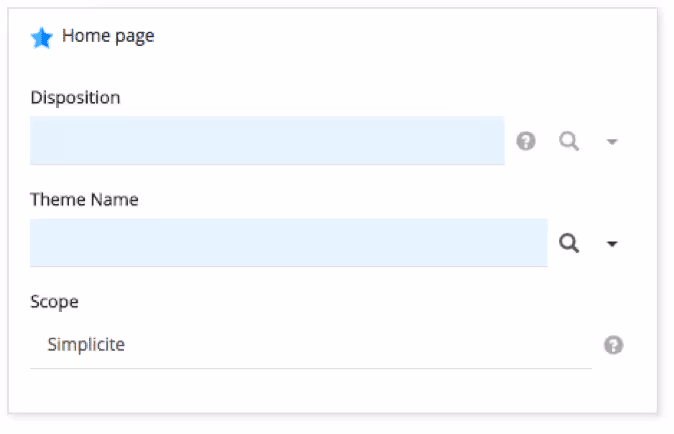Search for a Theme Name value

pos(569,243)
